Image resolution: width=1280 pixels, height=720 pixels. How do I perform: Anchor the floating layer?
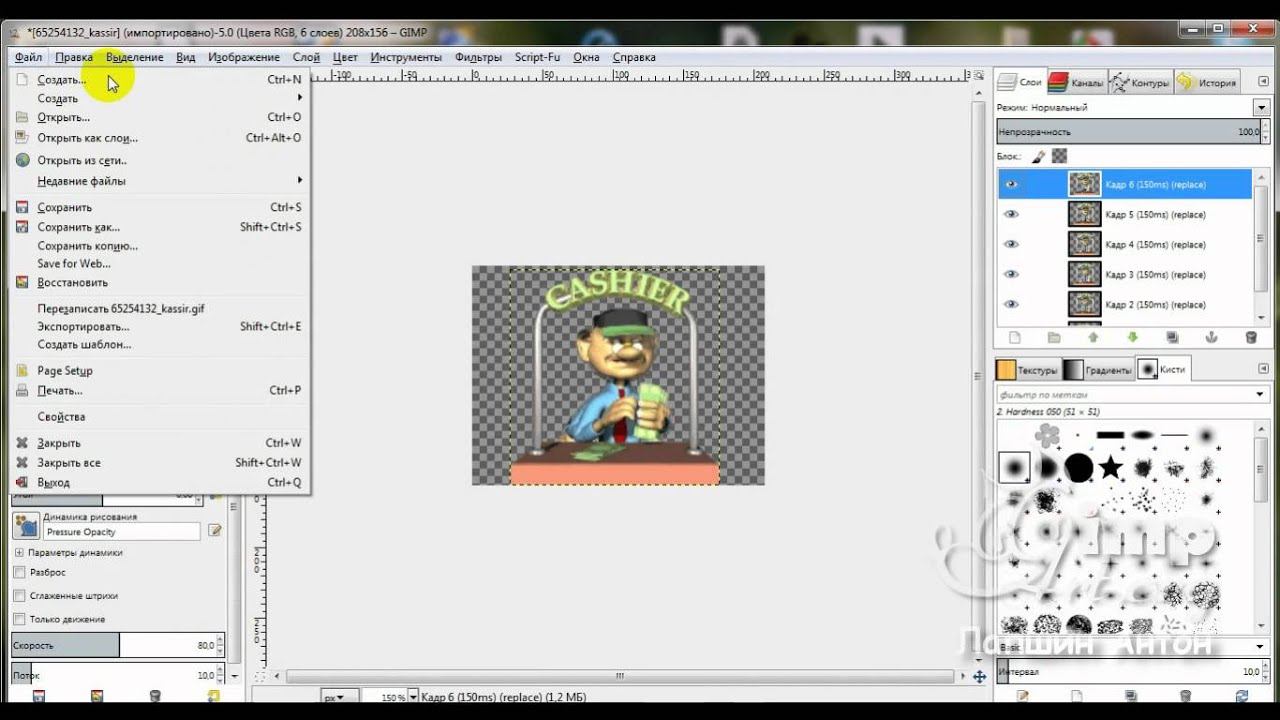pyautogui.click(x=1211, y=338)
